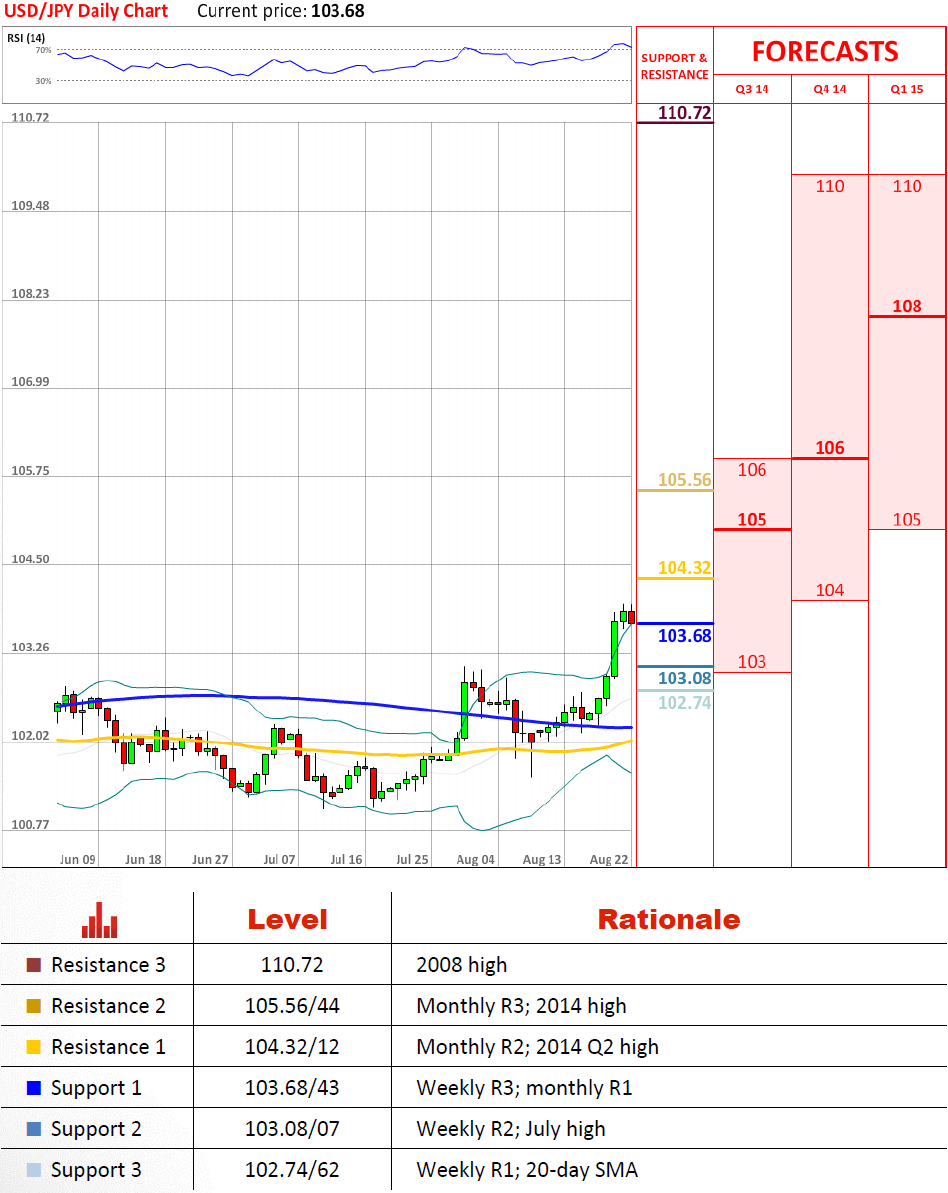This screenshot has width=948, height=1193.
Task: Click the 'Aug 22' date axis label
Action: click(x=609, y=860)
